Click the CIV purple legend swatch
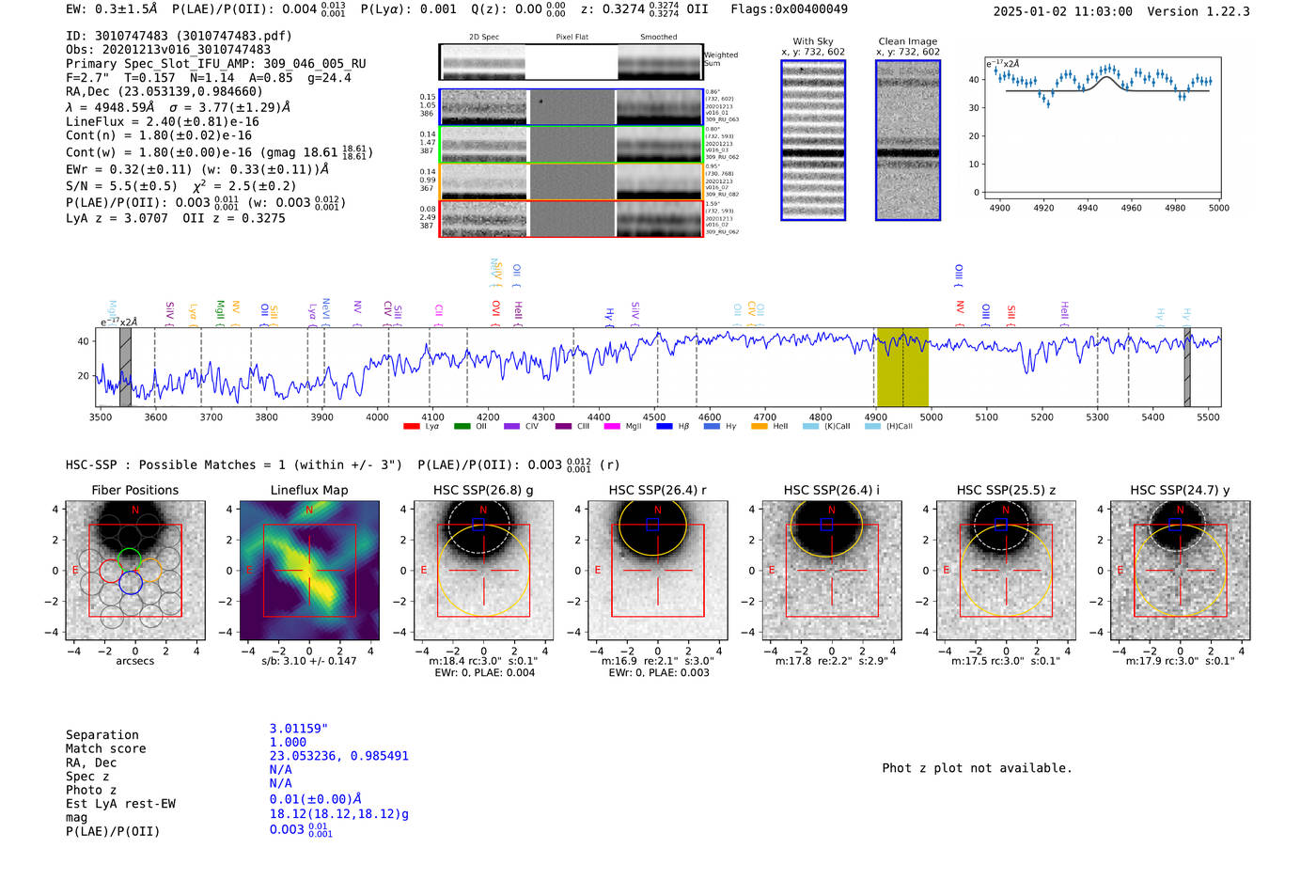The height and width of the screenshot is (896, 1316). pos(511,426)
